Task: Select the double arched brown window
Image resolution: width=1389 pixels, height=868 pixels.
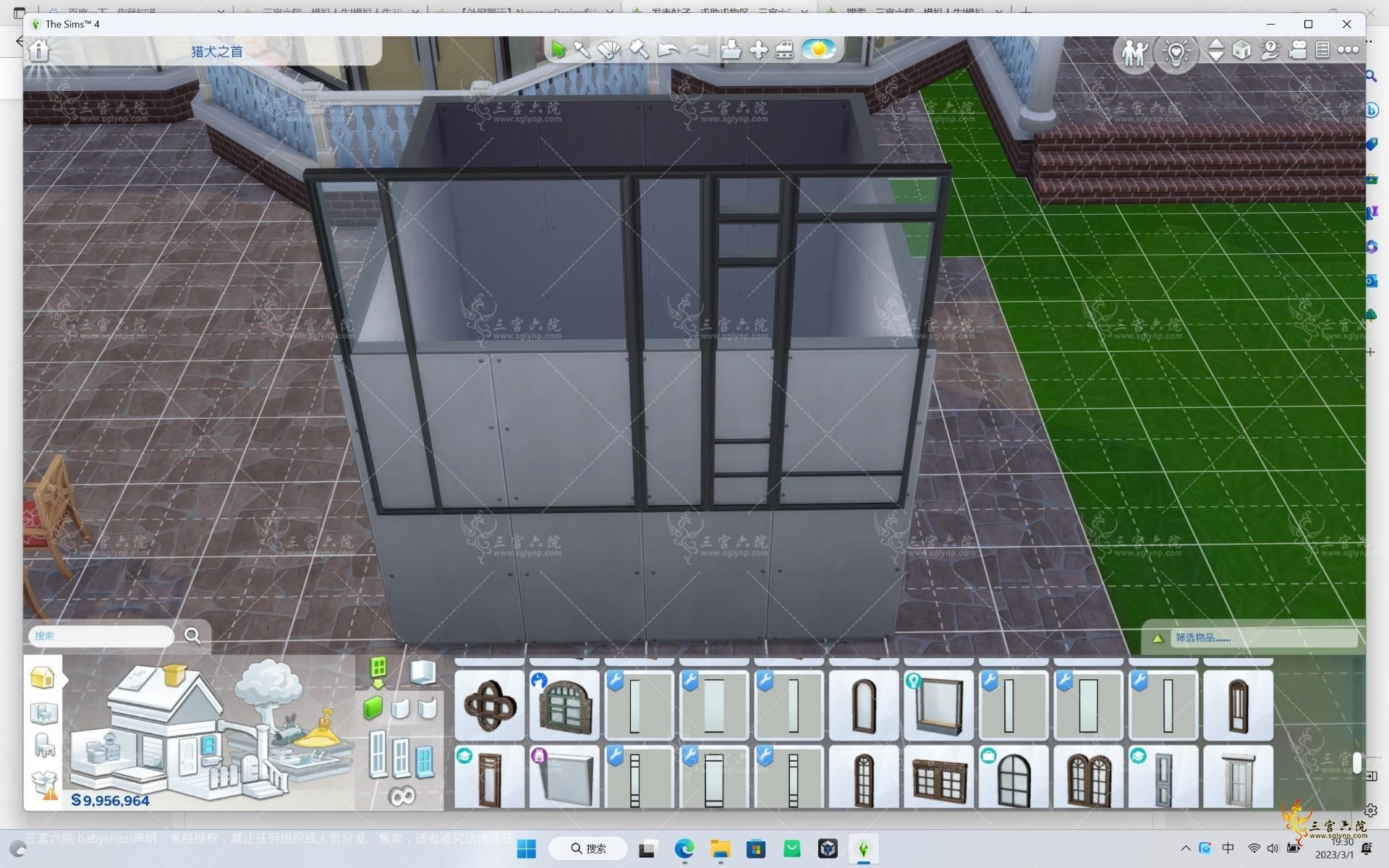Action: 1088,778
